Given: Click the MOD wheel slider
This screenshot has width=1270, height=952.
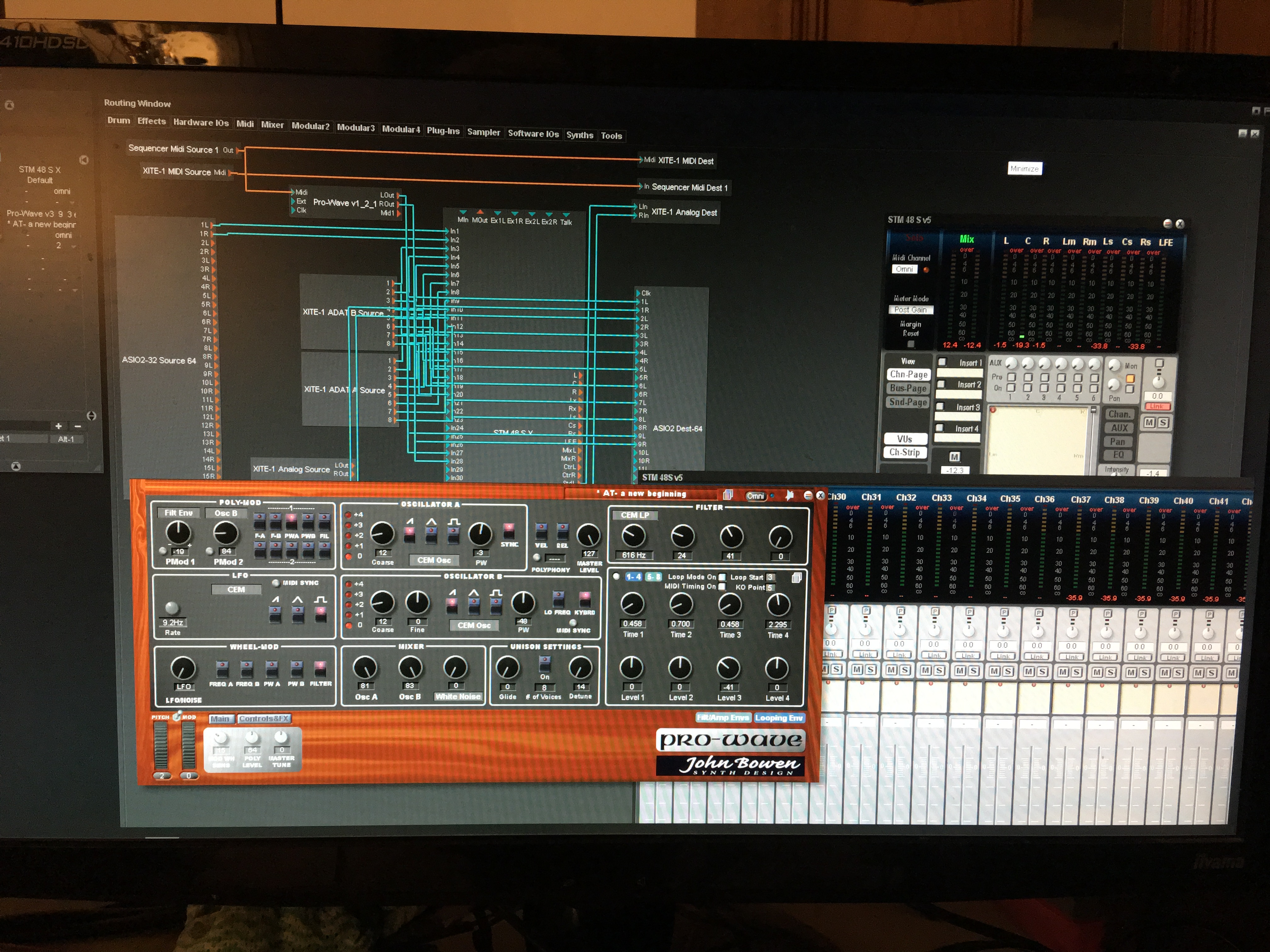Looking at the screenshot, I should 188,745.
